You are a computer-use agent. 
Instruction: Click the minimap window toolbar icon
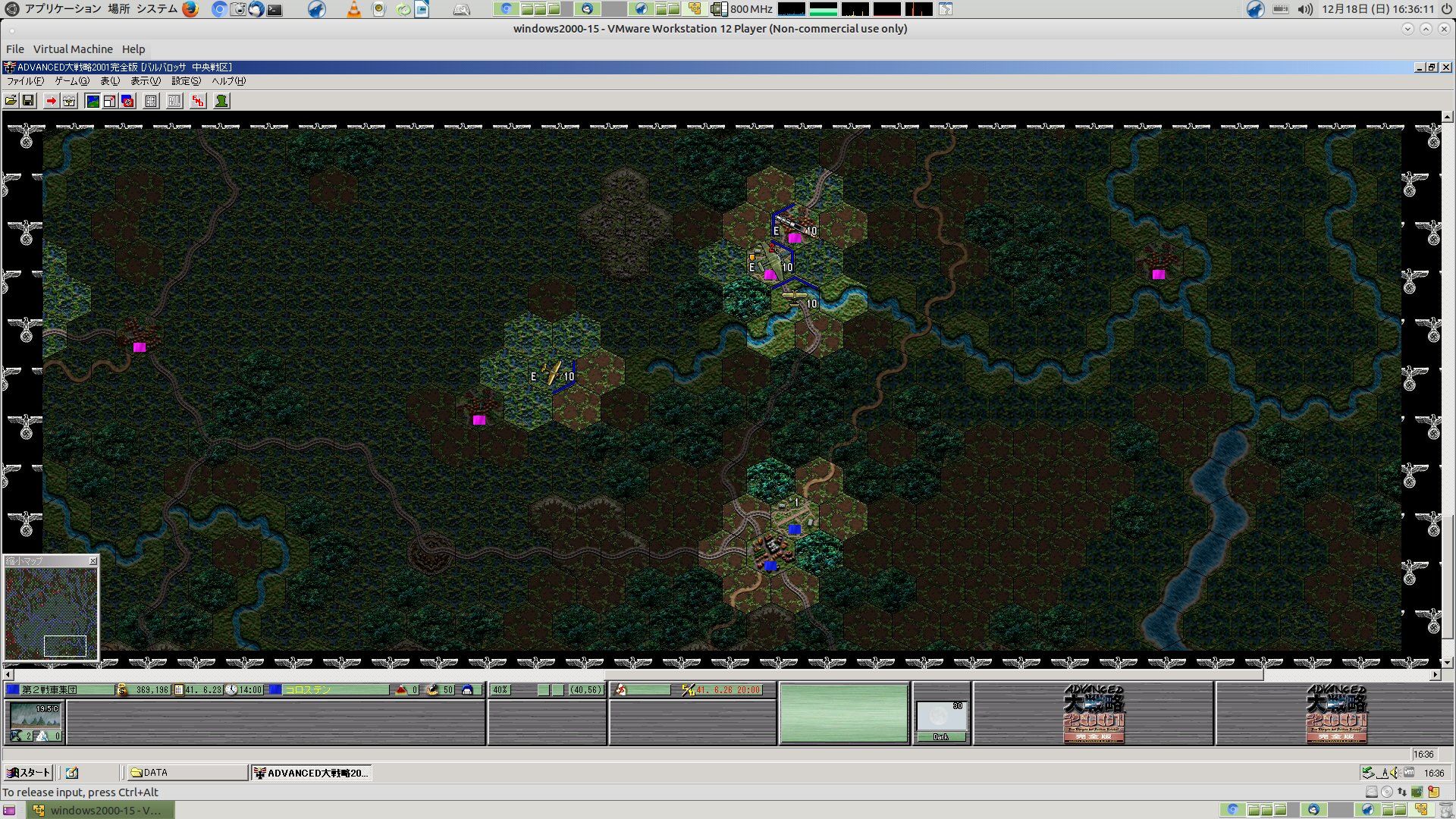click(110, 101)
